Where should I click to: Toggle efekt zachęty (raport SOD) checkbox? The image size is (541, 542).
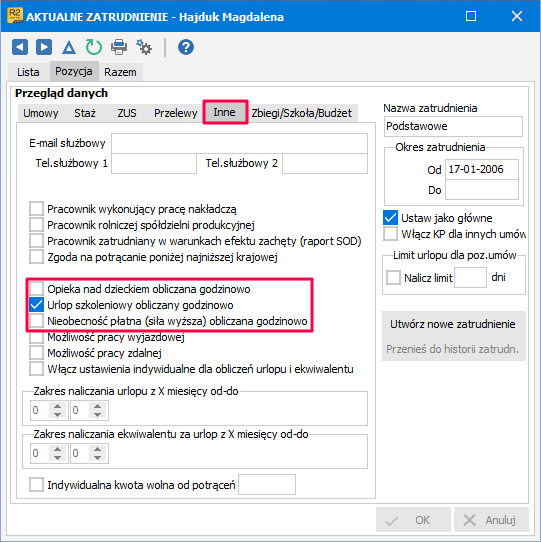[x=37, y=241]
